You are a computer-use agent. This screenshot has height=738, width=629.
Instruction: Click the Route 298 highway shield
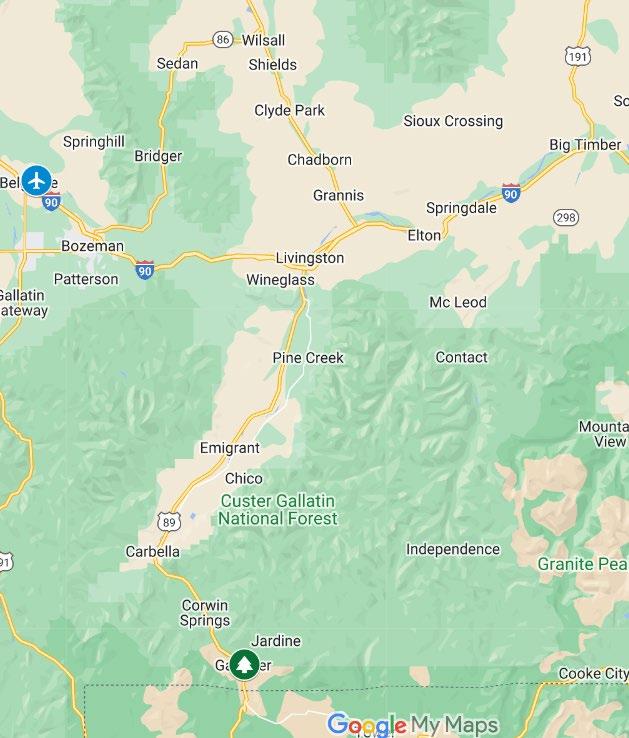click(565, 217)
